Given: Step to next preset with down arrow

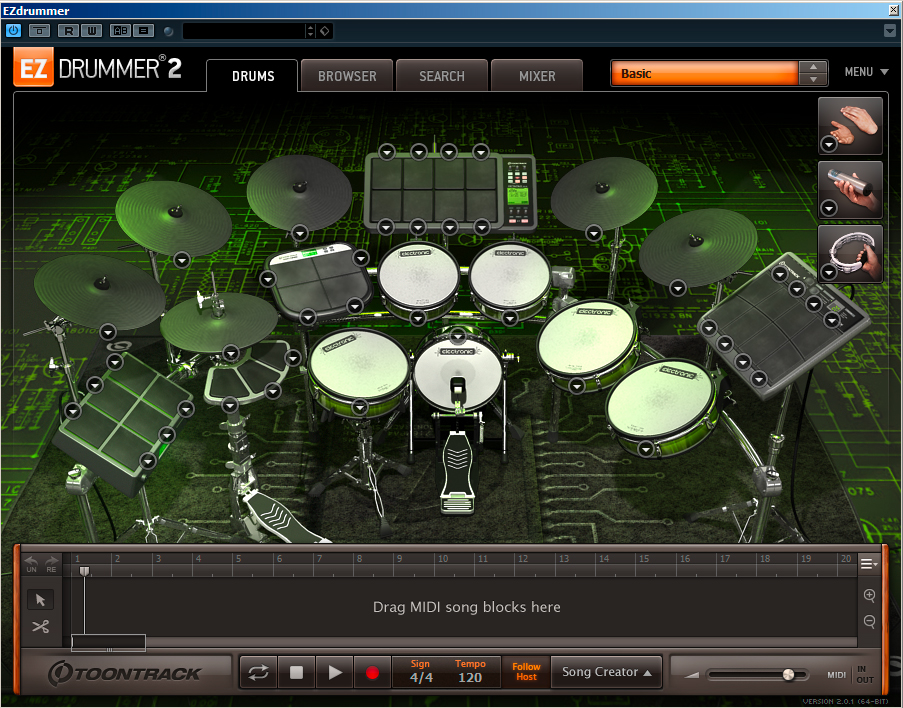Looking at the screenshot, I should [813, 79].
